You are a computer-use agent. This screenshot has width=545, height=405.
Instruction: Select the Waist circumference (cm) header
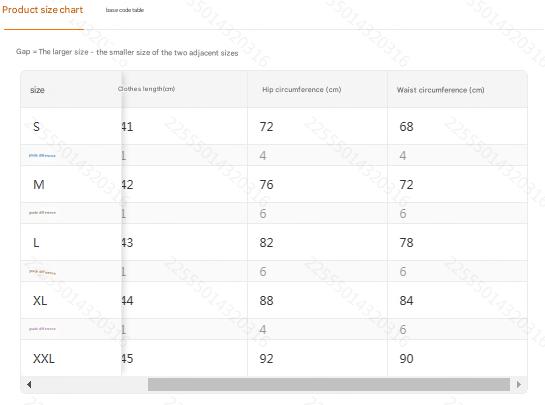(x=441, y=90)
